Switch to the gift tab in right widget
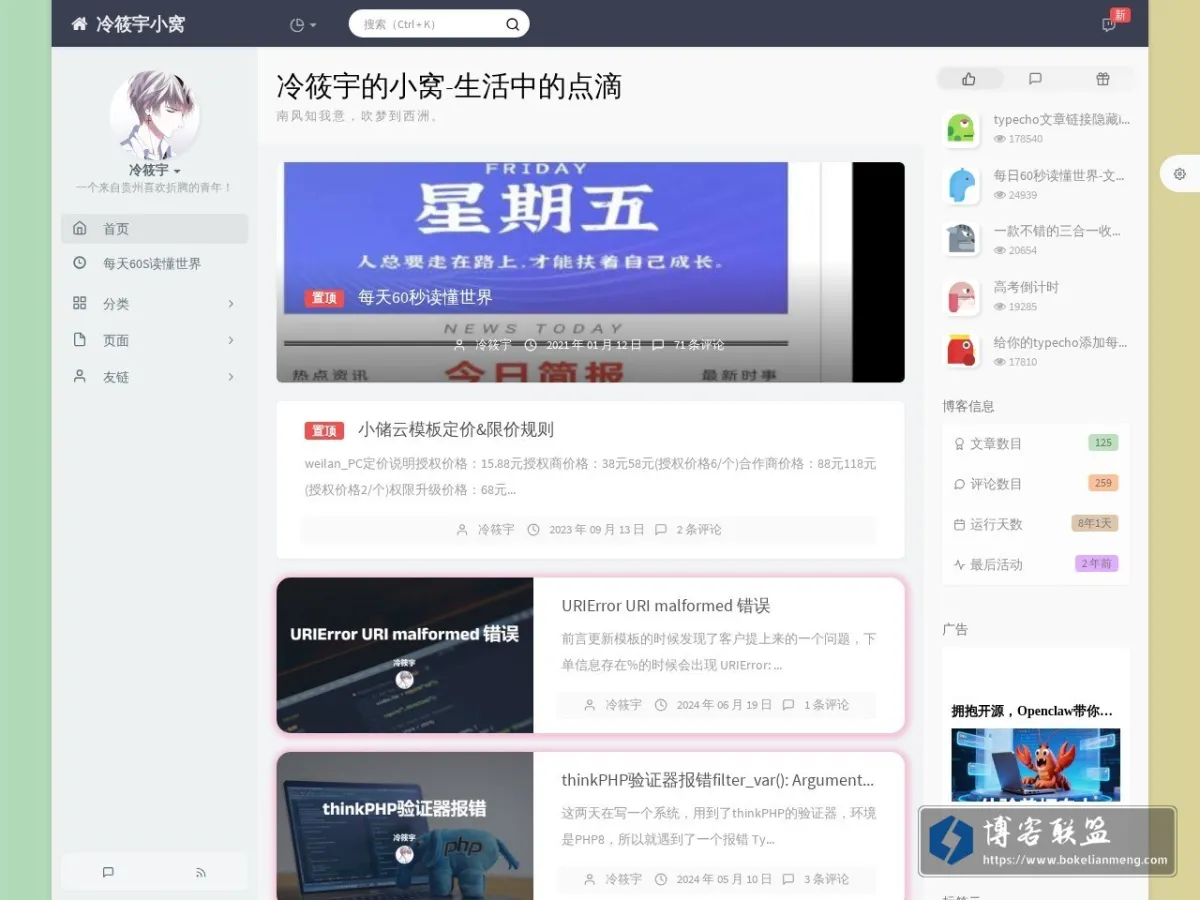 [1102, 79]
